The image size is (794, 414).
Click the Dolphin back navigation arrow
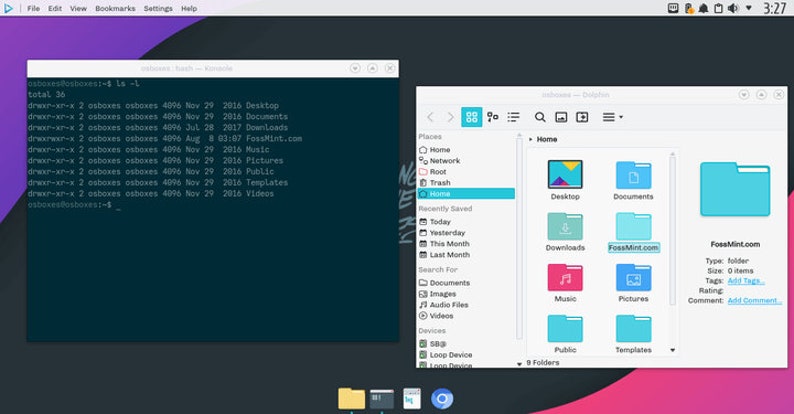430,117
